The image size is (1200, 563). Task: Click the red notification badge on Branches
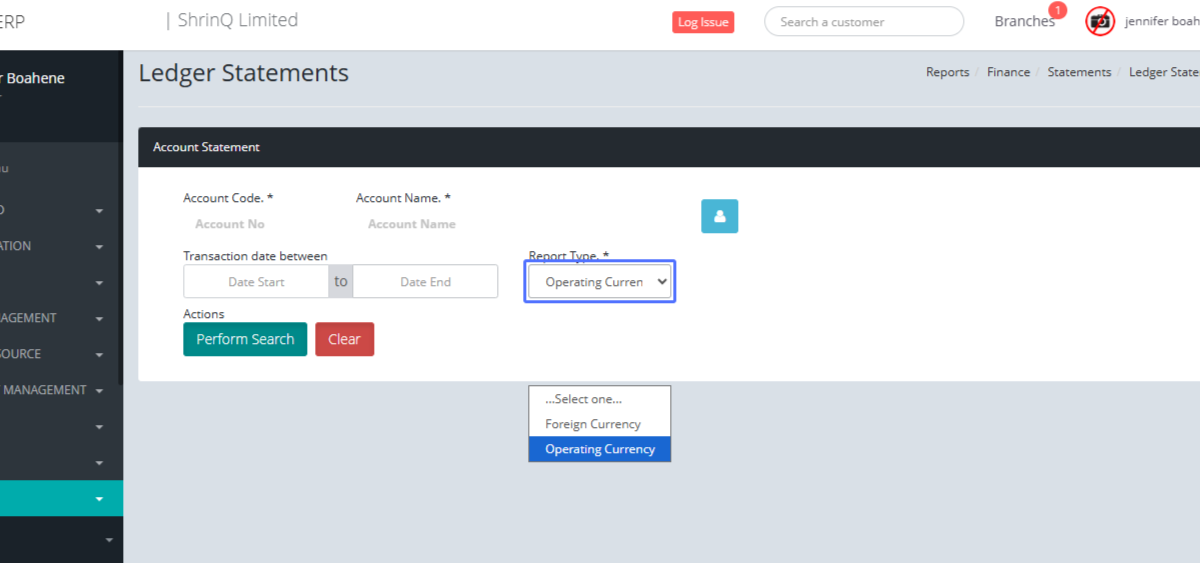[x=1057, y=10]
